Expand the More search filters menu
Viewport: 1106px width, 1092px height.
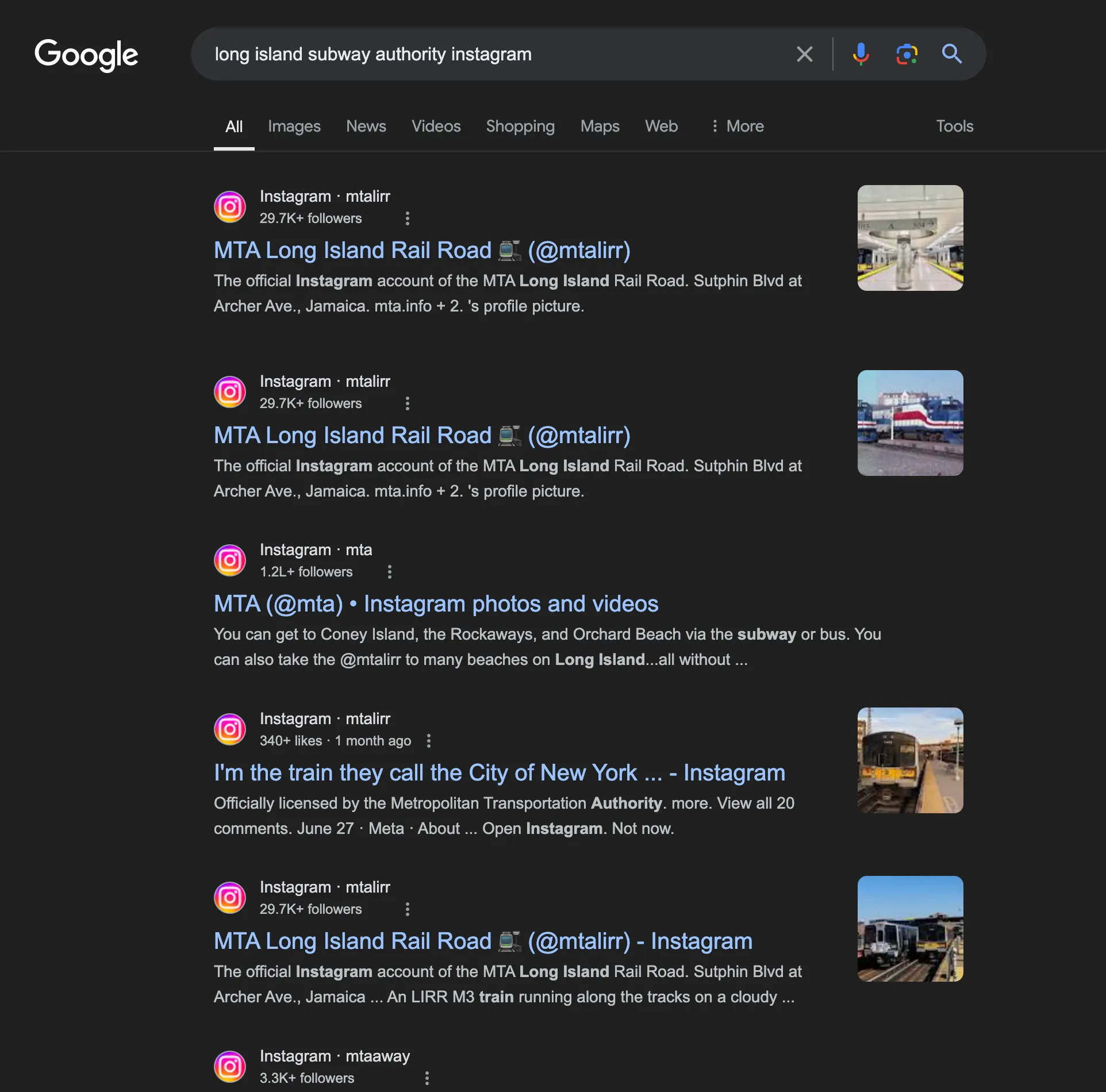point(738,126)
